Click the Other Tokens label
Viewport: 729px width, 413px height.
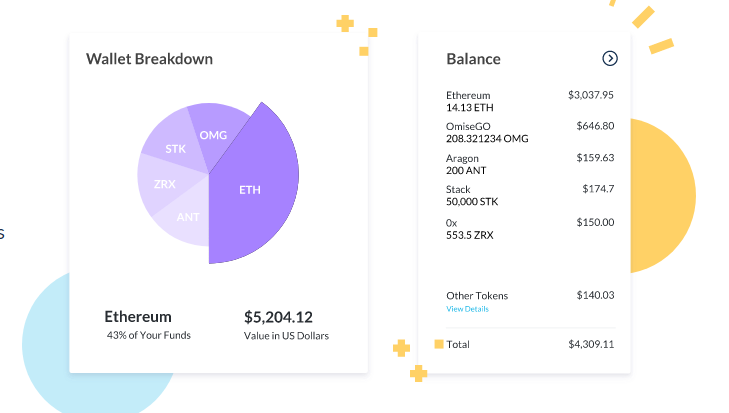477,296
